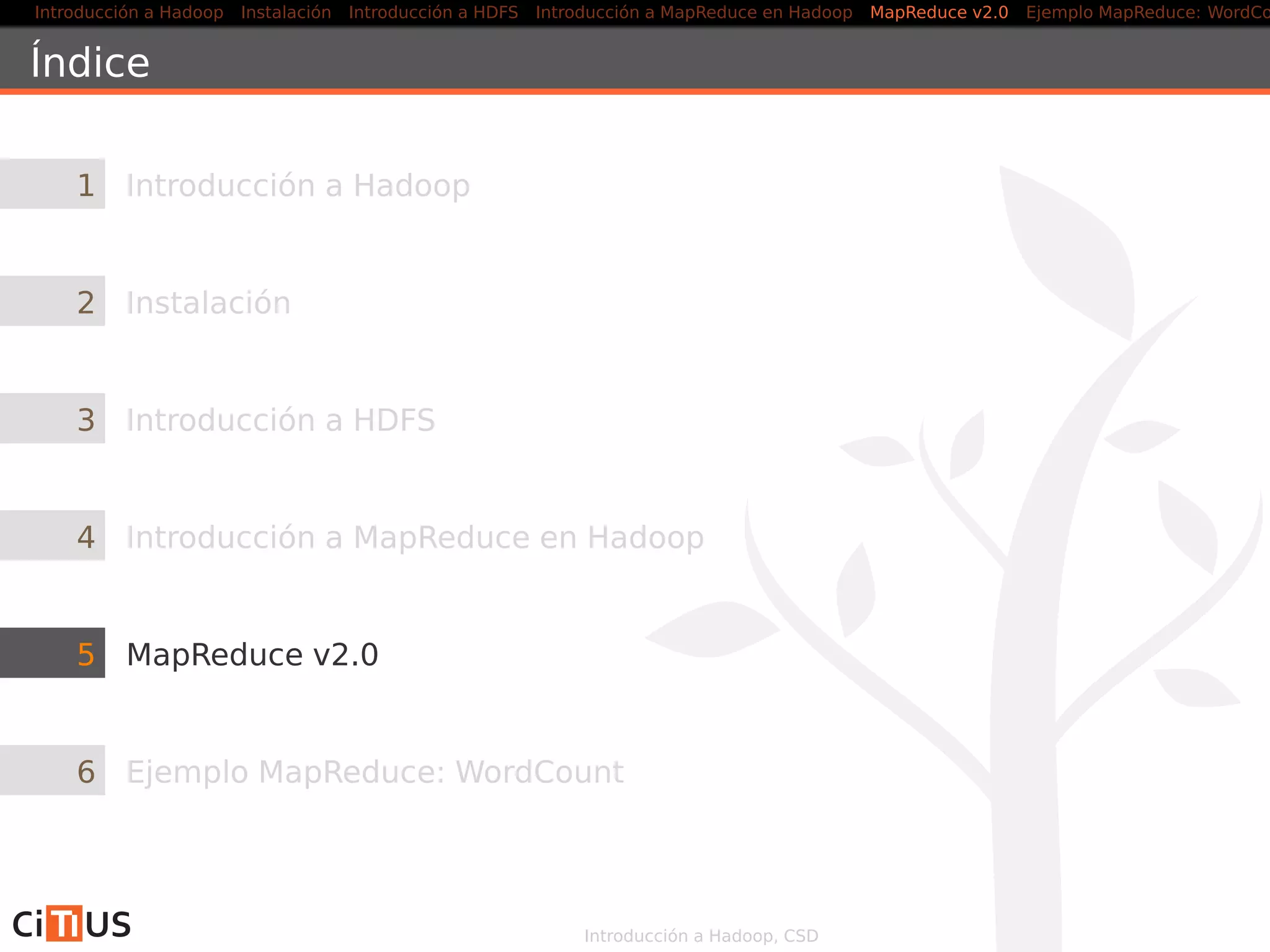The width and height of the screenshot is (1270, 952).
Task: Jump to 'Introducción a MapReduce en Hadoop' in navigation bar
Action: [694, 12]
